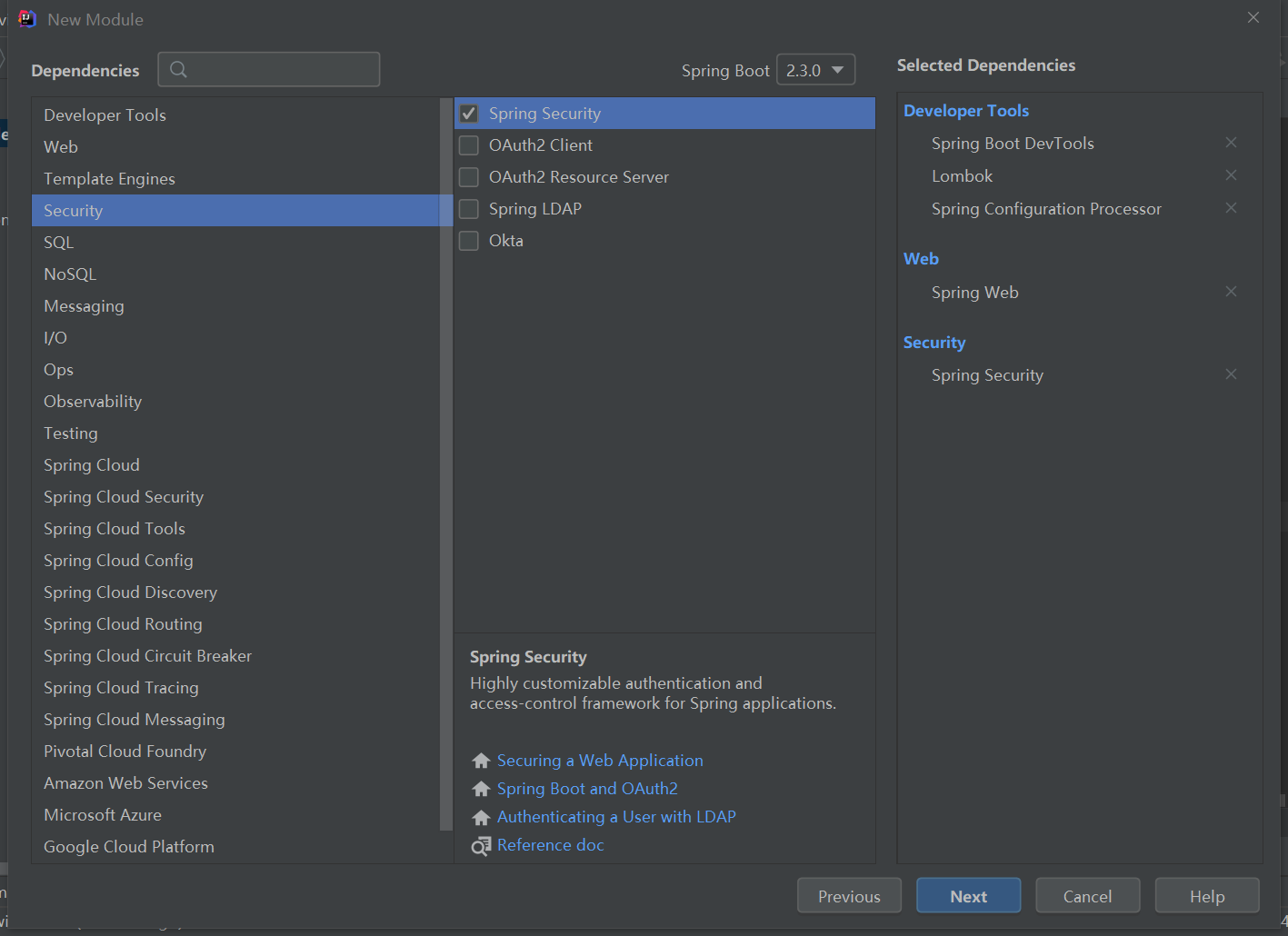This screenshot has width=1288, height=936.
Task: Remove Spring Security from selected dependencies
Action: 1231,374
